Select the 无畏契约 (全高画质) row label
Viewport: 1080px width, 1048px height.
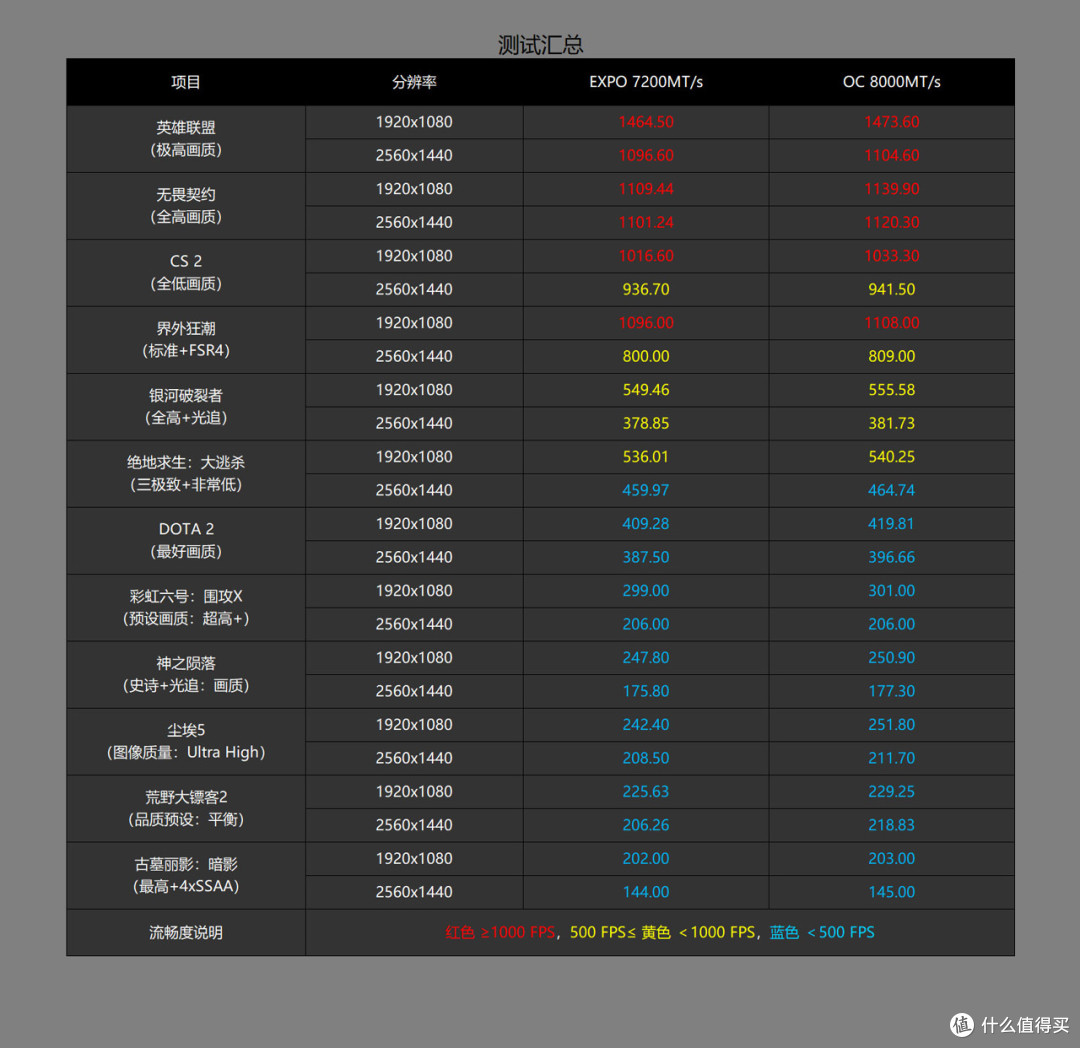coord(185,206)
